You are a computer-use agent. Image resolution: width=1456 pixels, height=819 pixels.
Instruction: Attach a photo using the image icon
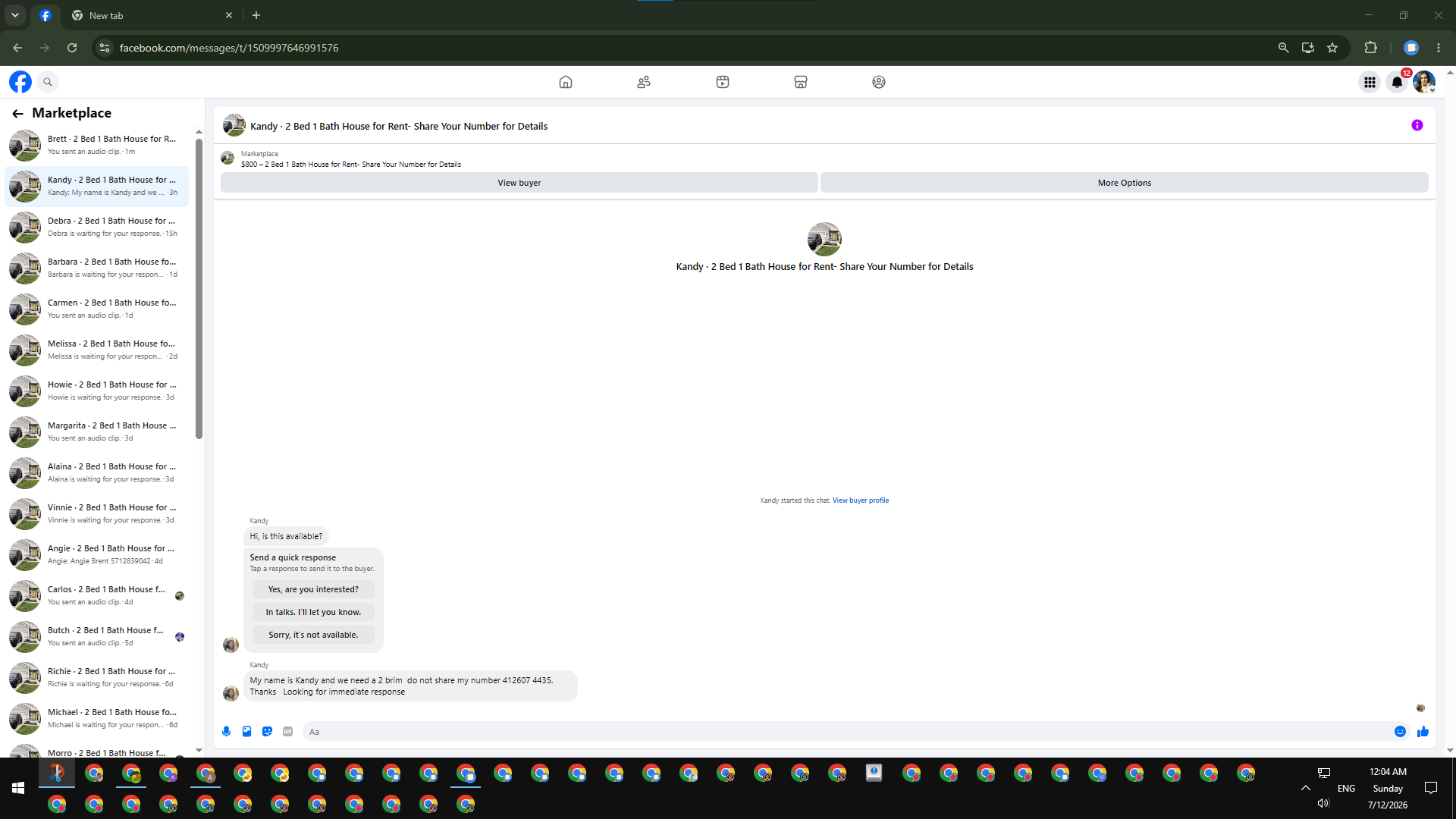(x=246, y=732)
